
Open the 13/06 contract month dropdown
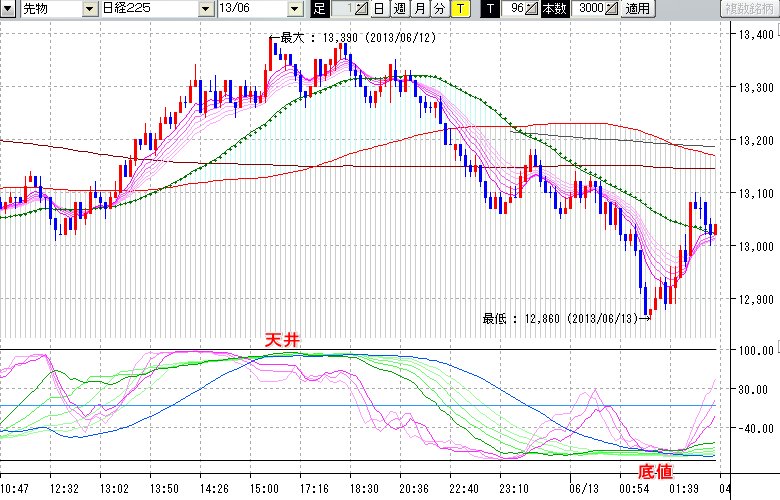(x=294, y=9)
